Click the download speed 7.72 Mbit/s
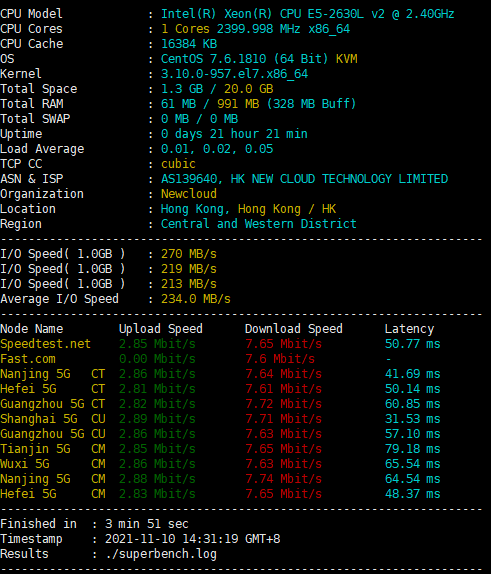 tap(283, 404)
